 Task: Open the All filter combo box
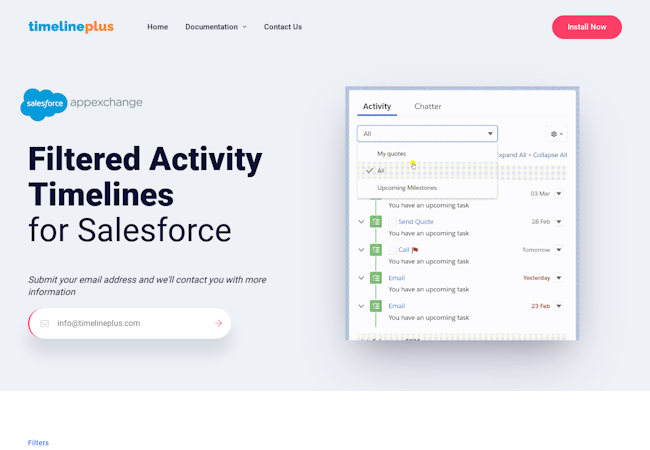tap(427, 133)
